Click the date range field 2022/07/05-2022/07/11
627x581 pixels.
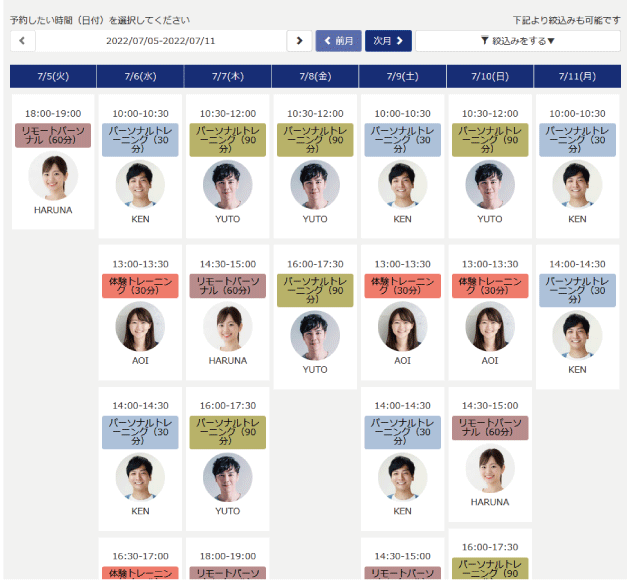coord(160,41)
